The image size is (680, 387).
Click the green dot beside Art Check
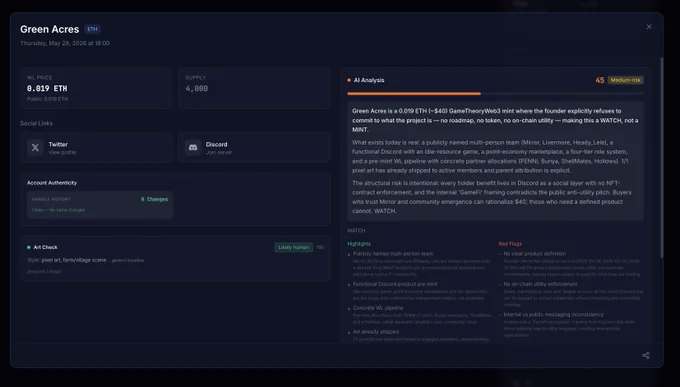29,247
